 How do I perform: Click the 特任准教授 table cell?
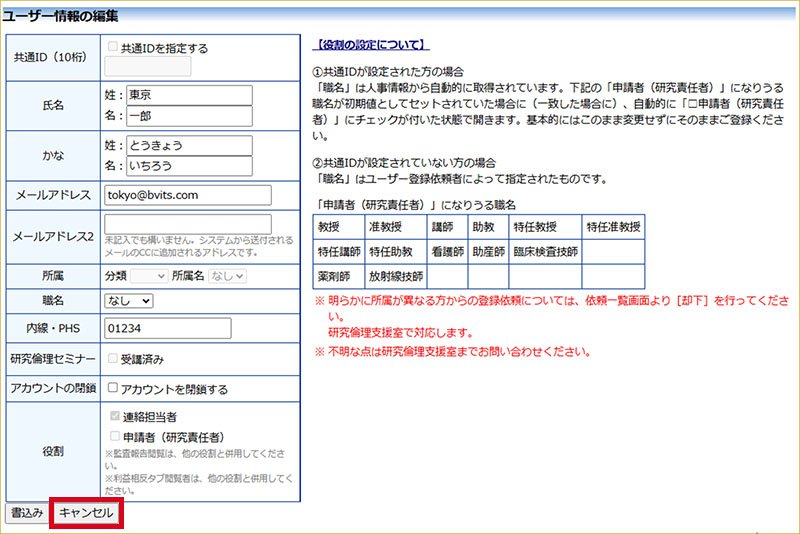tap(613, 227)
